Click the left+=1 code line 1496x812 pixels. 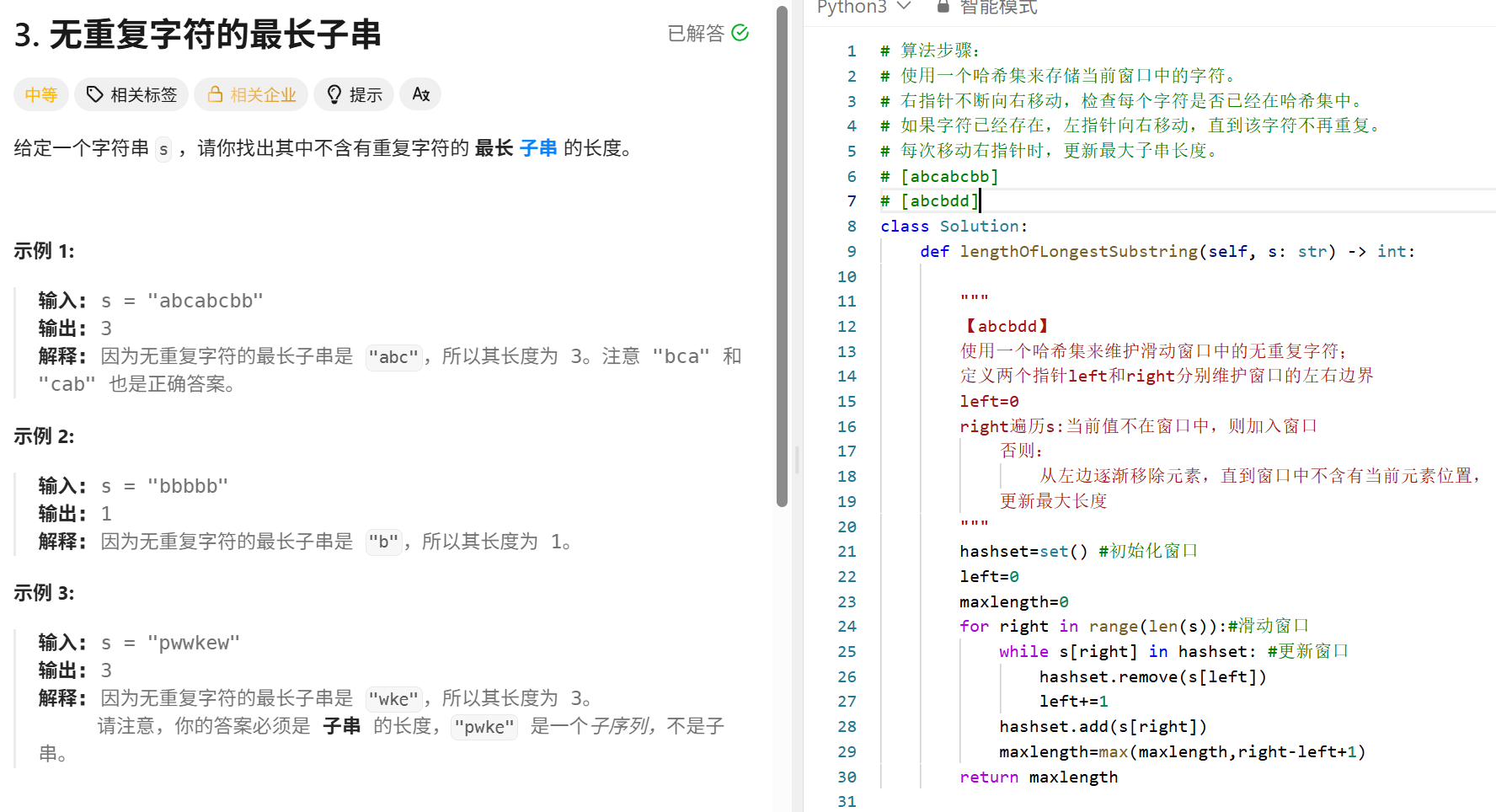1073,701
